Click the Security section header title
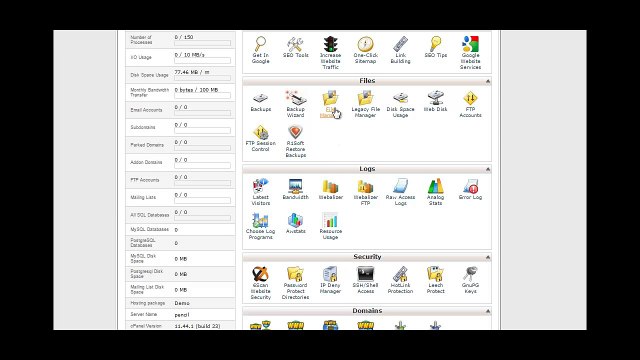640x360 pixels. [367, 257]
